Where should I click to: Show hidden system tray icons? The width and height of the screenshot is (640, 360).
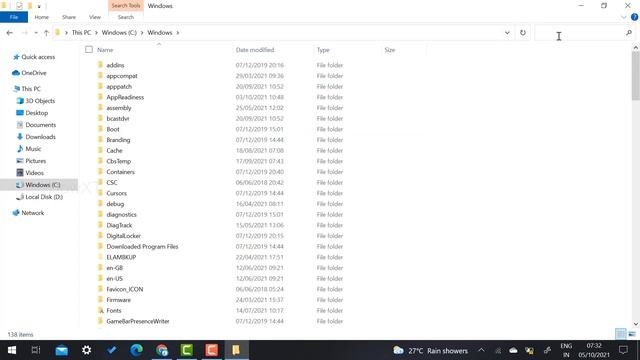(x=481, y=350)
